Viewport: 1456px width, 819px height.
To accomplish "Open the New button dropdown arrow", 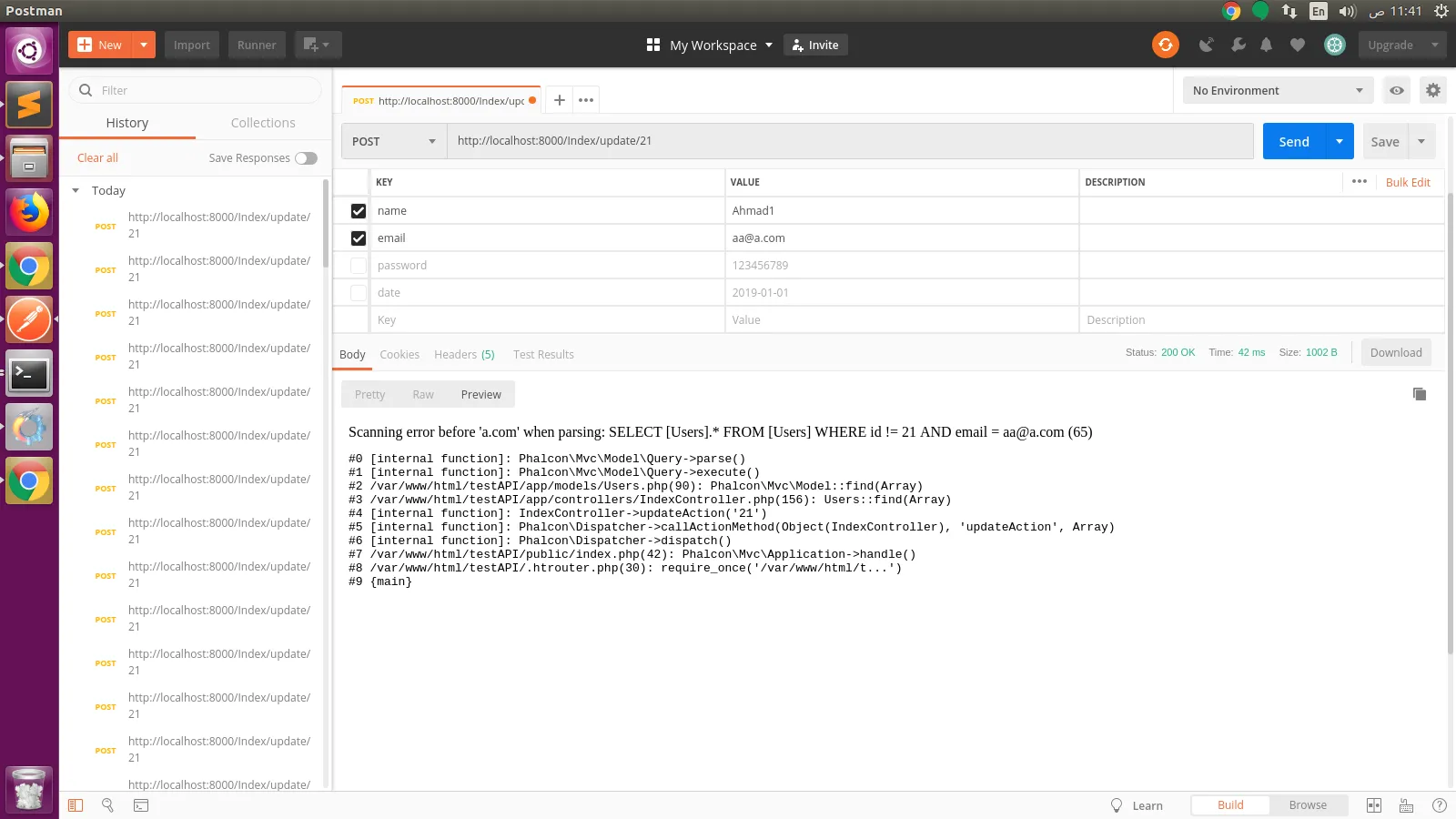I will point(144,45).
